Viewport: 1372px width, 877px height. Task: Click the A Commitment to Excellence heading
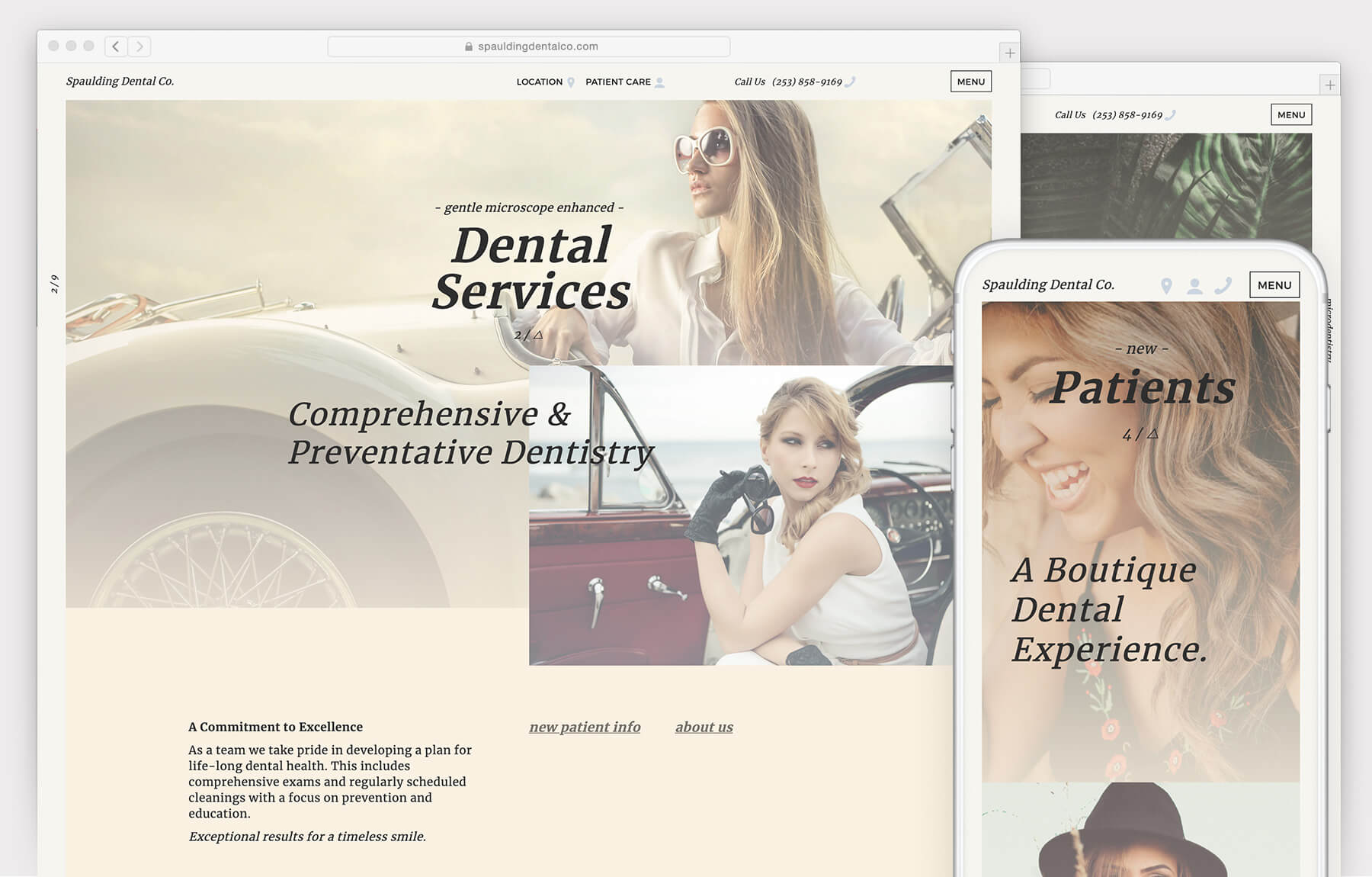tap(275, 727)
